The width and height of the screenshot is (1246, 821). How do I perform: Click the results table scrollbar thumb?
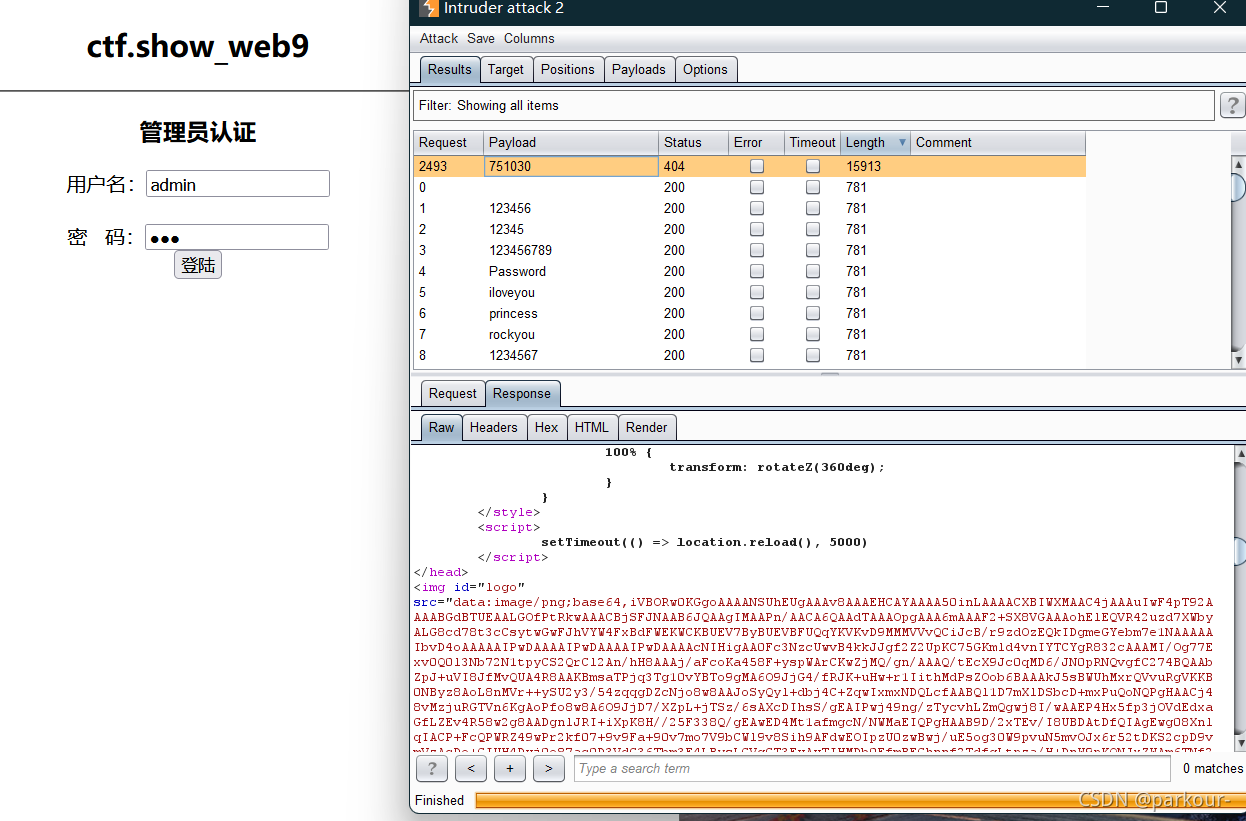coord(1238,187)
